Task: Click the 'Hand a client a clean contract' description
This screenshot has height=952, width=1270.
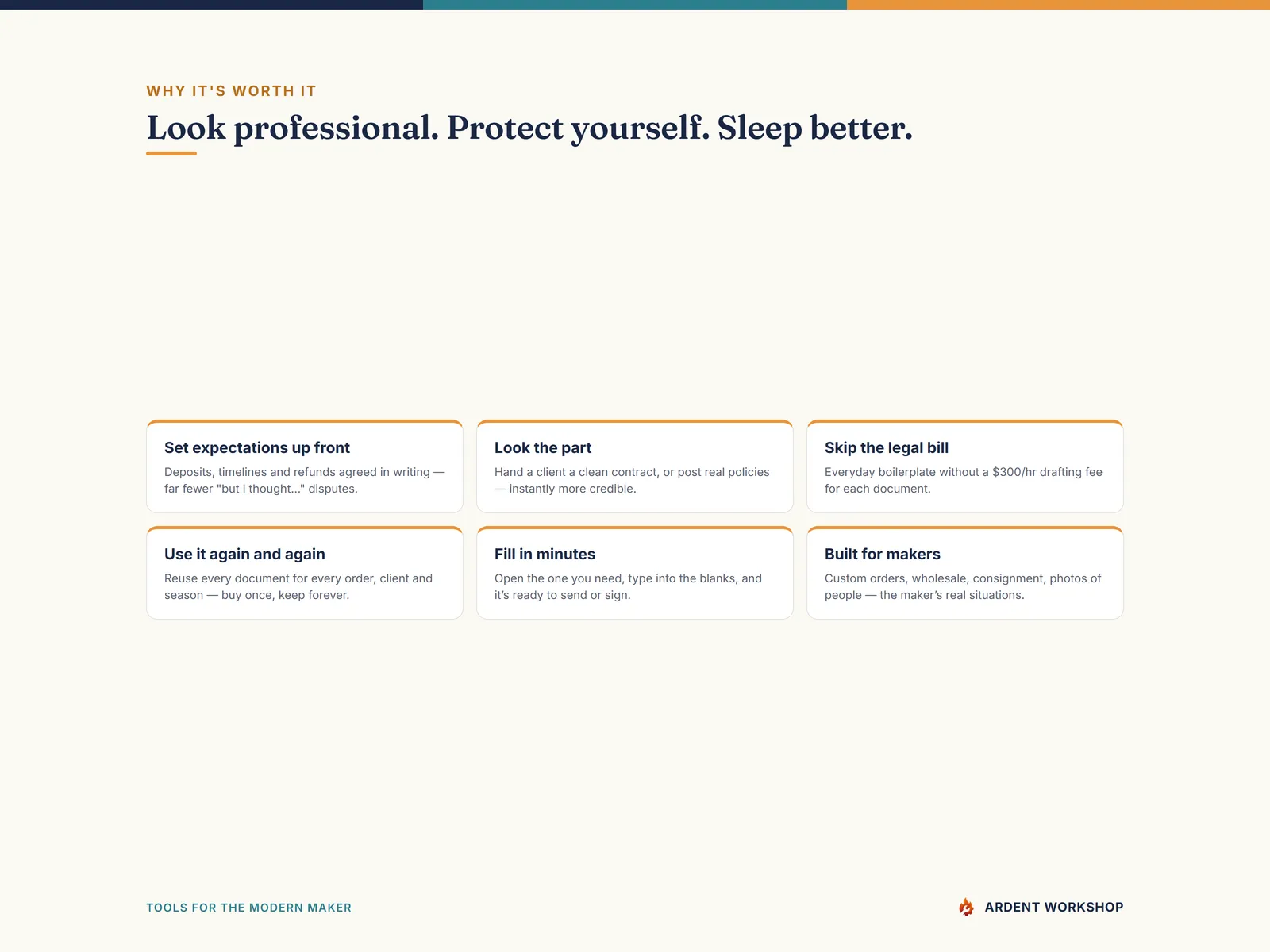Action: [632, 480]
